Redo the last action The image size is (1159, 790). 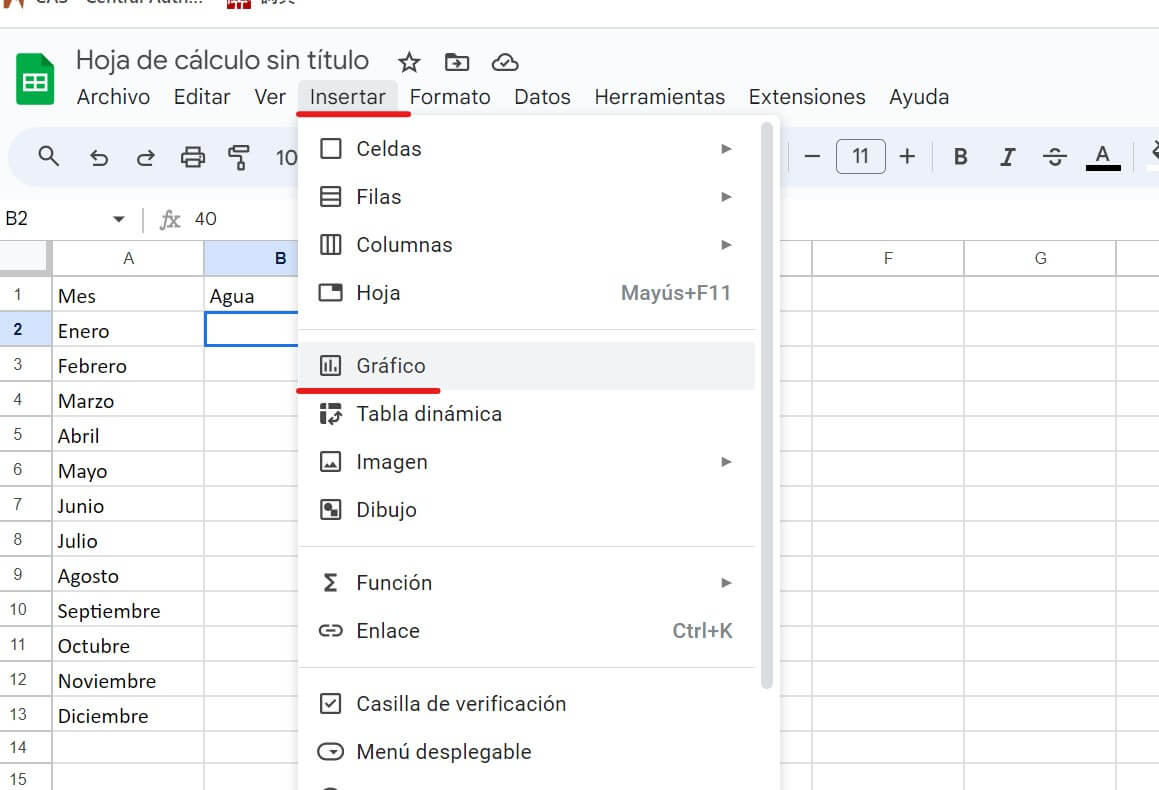[144, 157]
